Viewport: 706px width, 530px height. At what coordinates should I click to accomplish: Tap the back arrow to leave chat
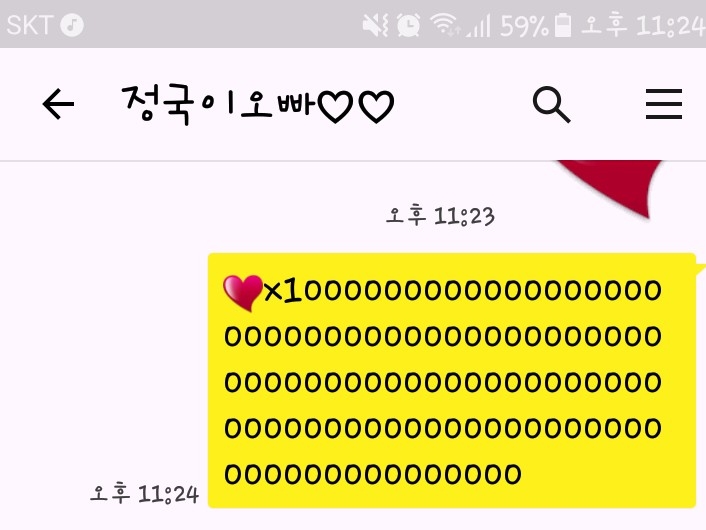58,104
